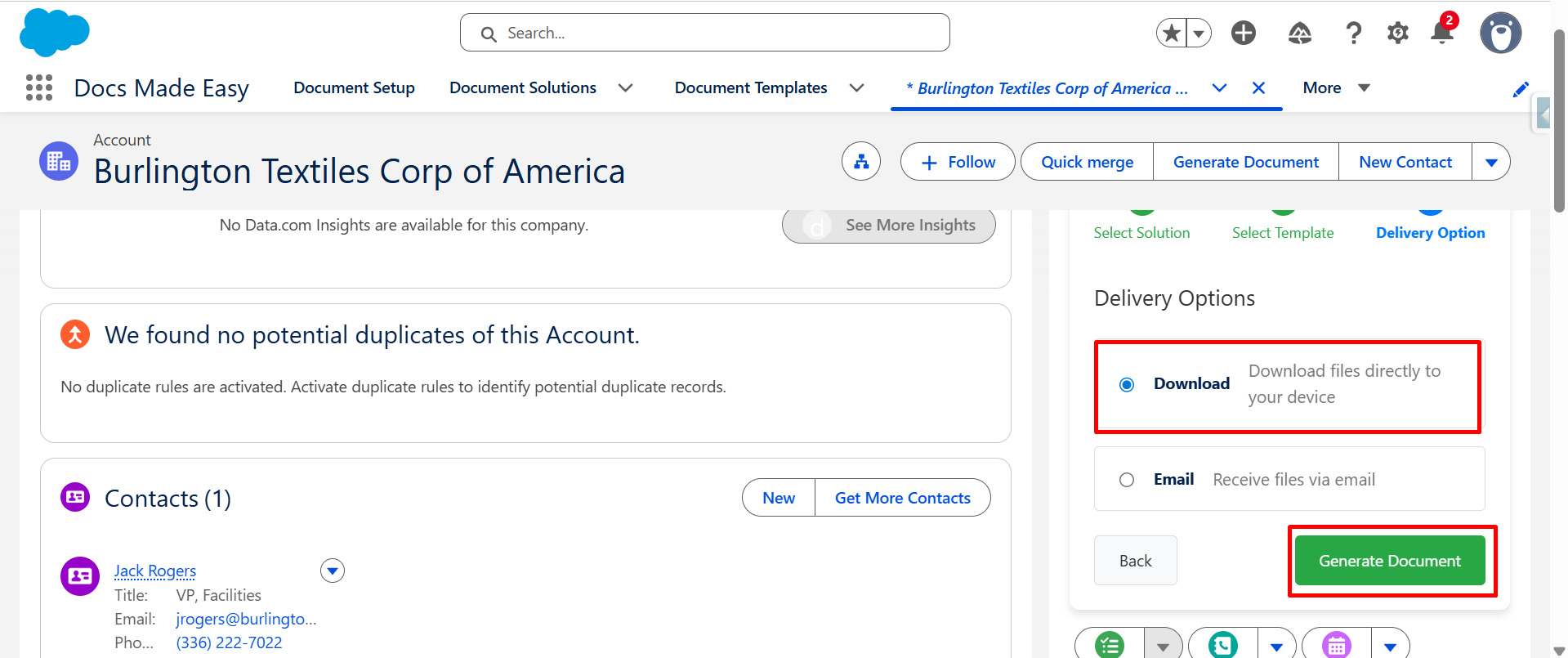1568x658 pixels.
Task: Open the App Launcher grid
Action: click(39, 87)
